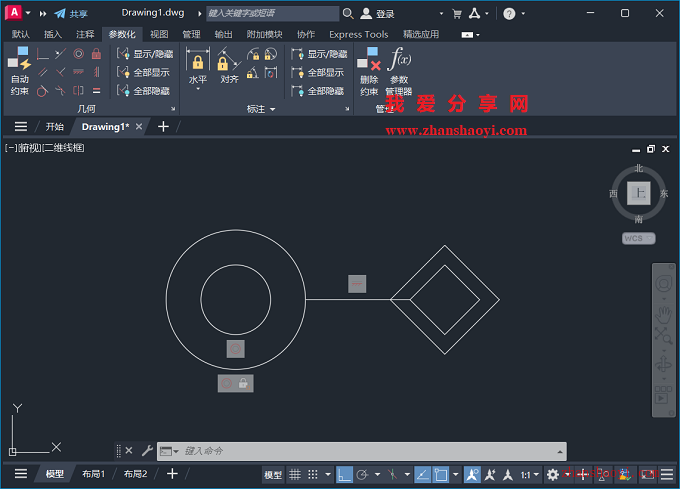
Task: Click dimensional Show/Hide (显示/隐藏) button
Action: pyautogui.click(x=319, y=54)
